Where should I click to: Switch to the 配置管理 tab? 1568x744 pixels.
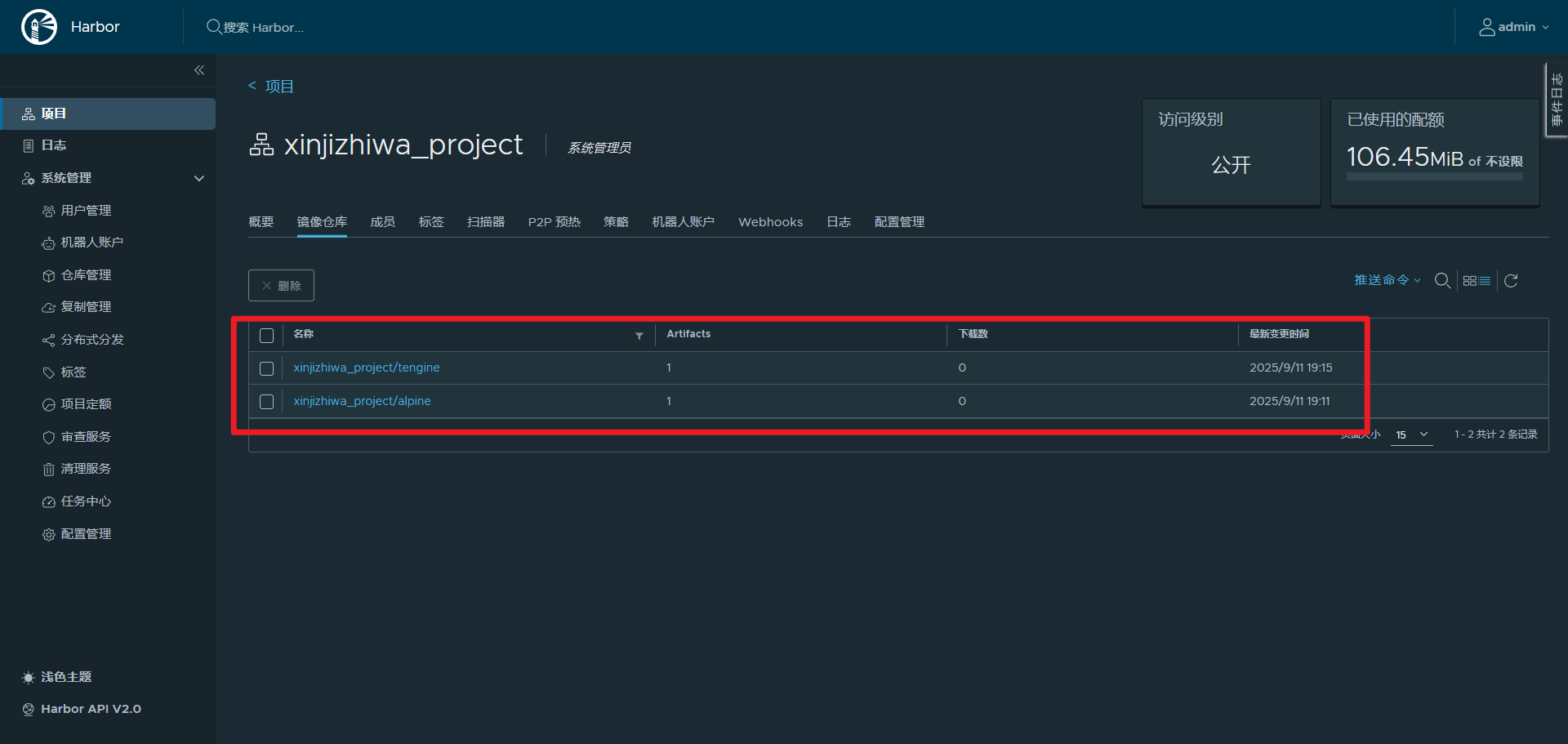pyautogui.click(x=900, y=222)
